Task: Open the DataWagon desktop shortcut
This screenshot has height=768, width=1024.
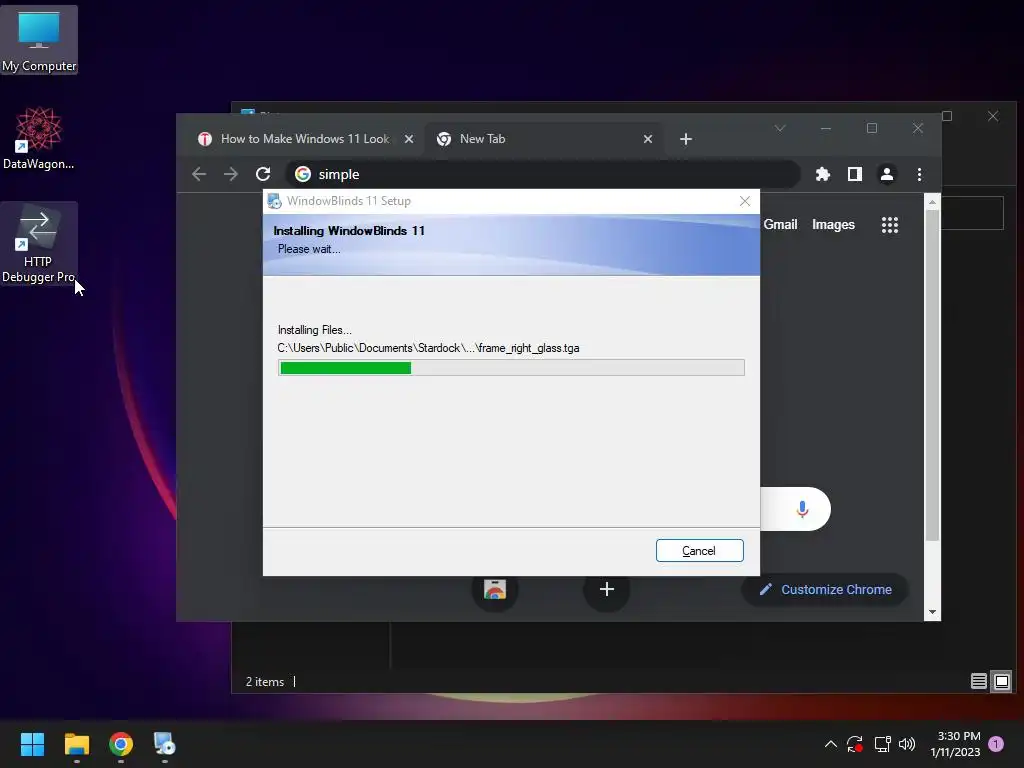Action: (x=39, y=138)
